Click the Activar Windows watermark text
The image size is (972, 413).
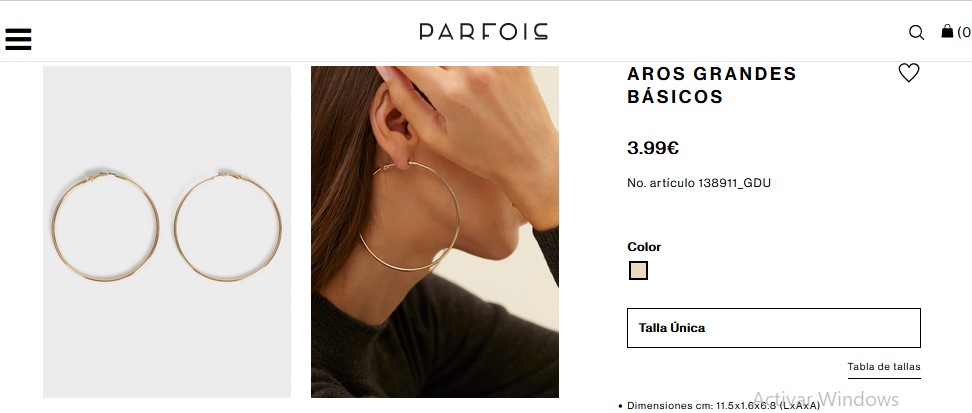(x=825, y=398)
